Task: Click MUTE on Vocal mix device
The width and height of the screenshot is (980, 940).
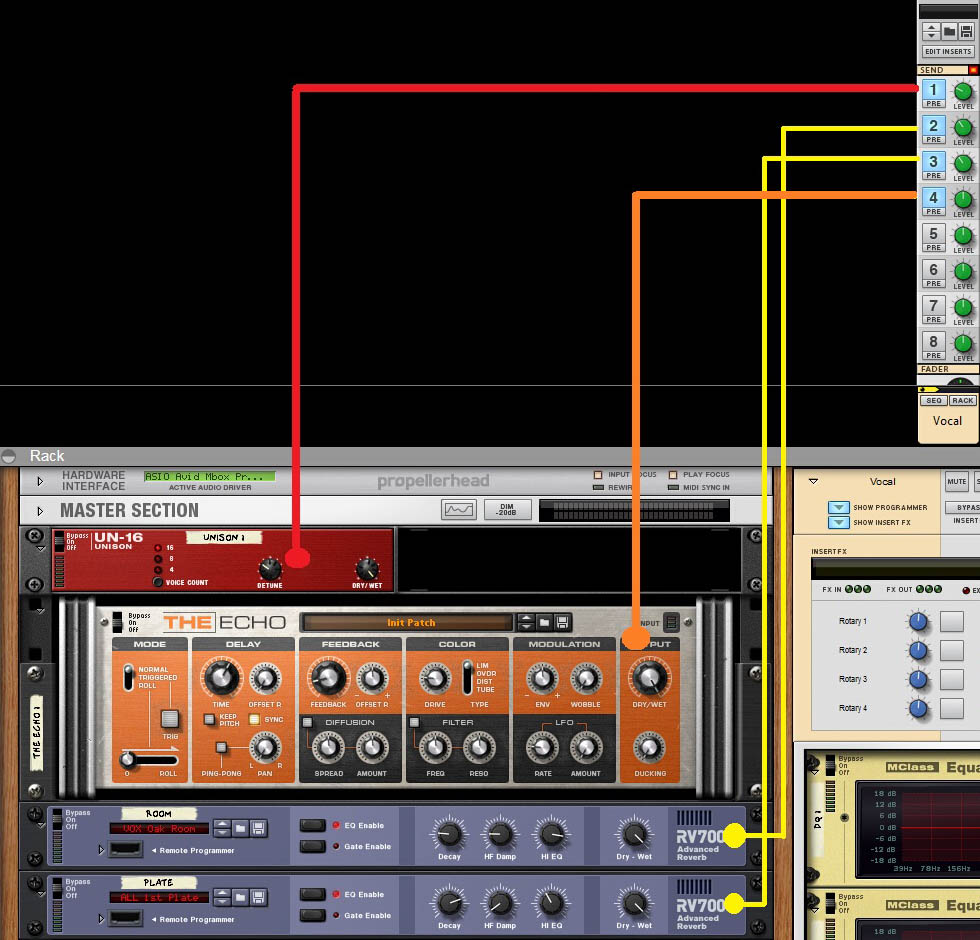Action: coord(956,481)
